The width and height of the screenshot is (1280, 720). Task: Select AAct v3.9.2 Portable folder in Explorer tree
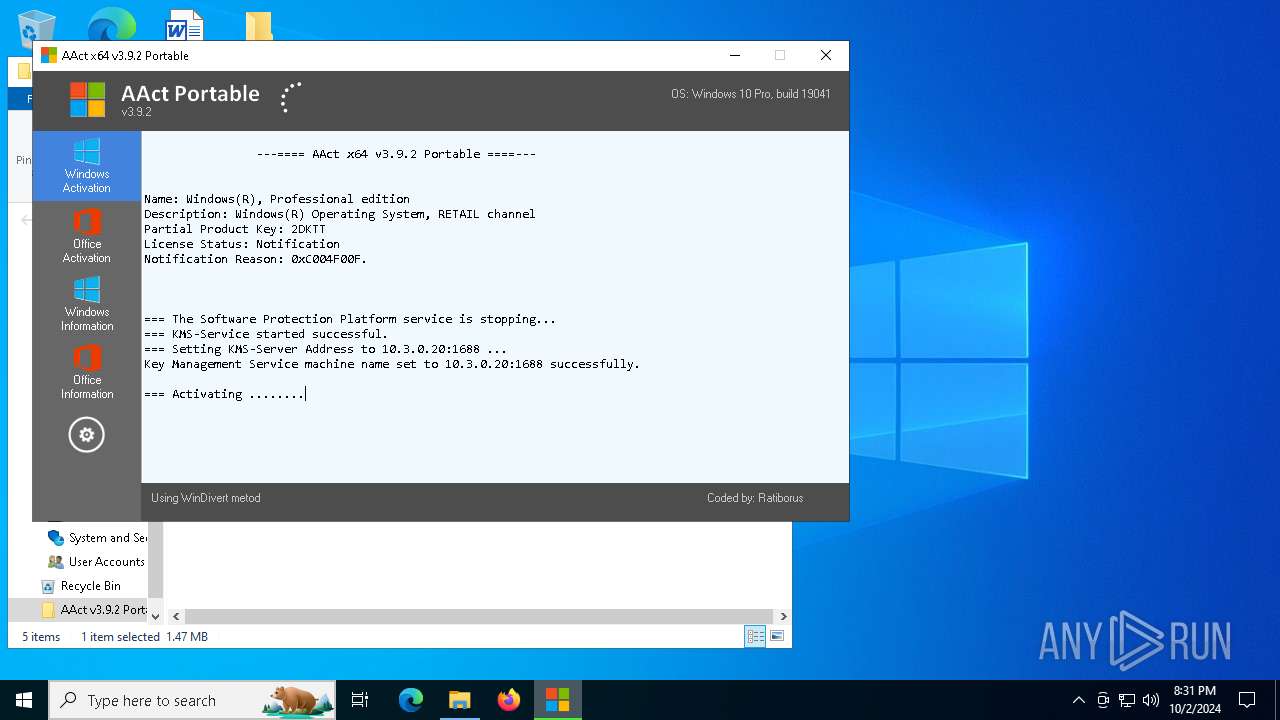click(94, 610)
